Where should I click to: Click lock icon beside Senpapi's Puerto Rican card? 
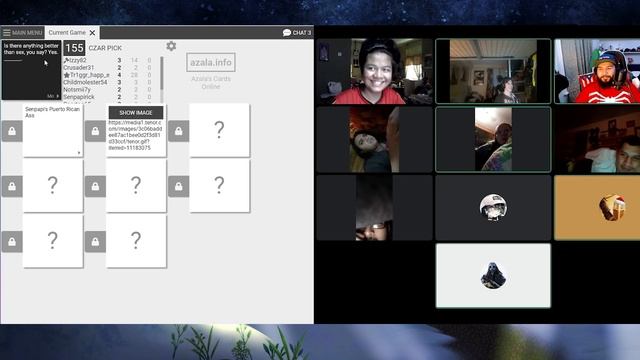[x=12, y=131]
